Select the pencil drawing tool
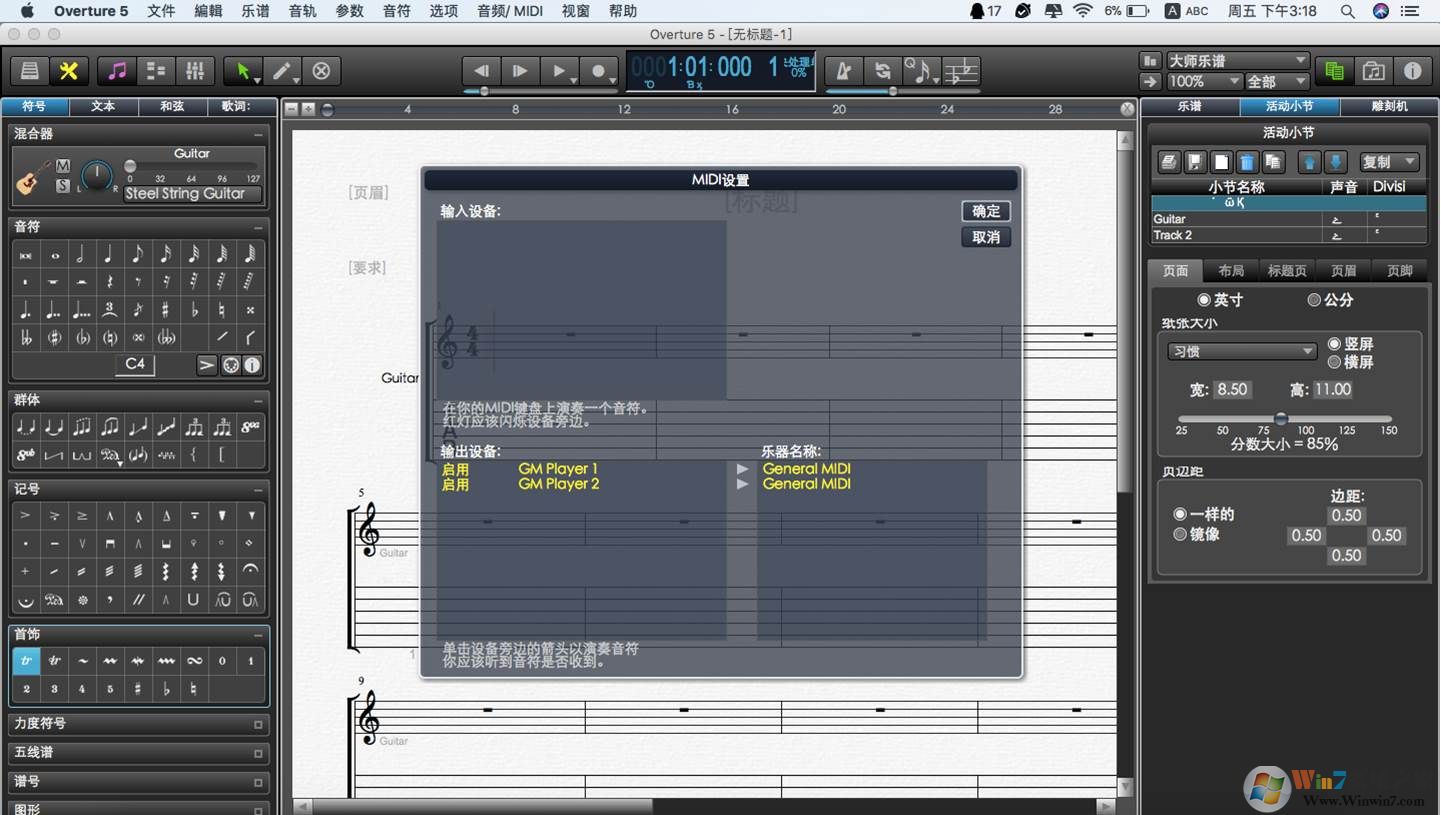The image size is (1441, 815). point(282,71)
